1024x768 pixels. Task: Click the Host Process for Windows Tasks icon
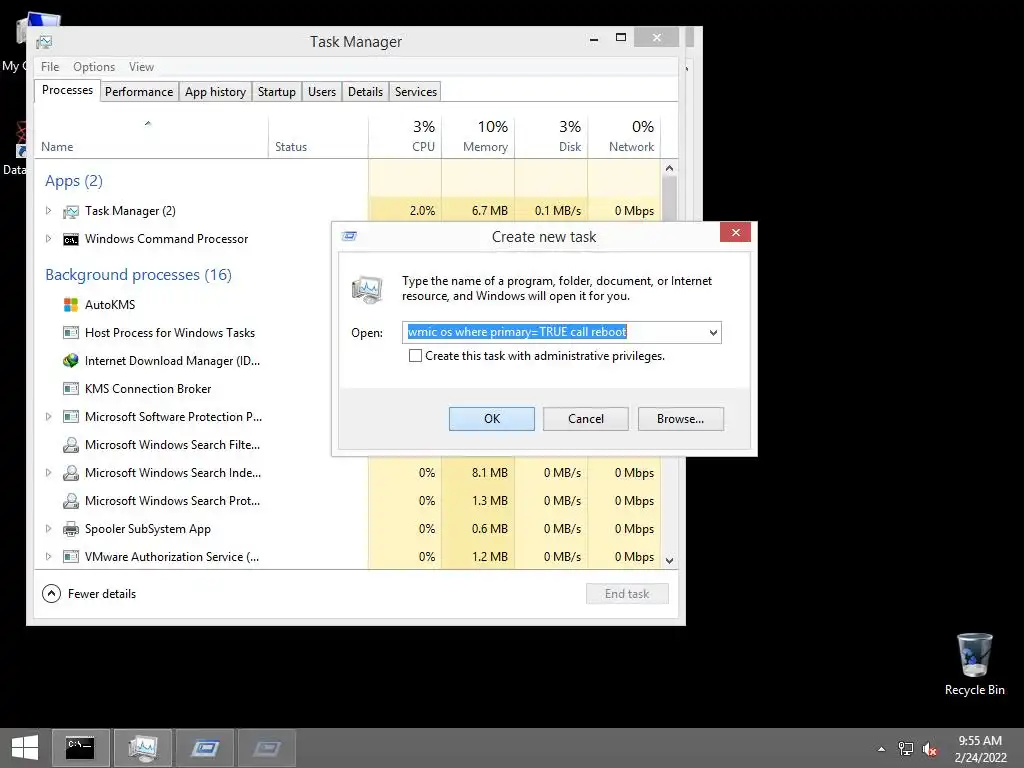[x=71, y=332]
